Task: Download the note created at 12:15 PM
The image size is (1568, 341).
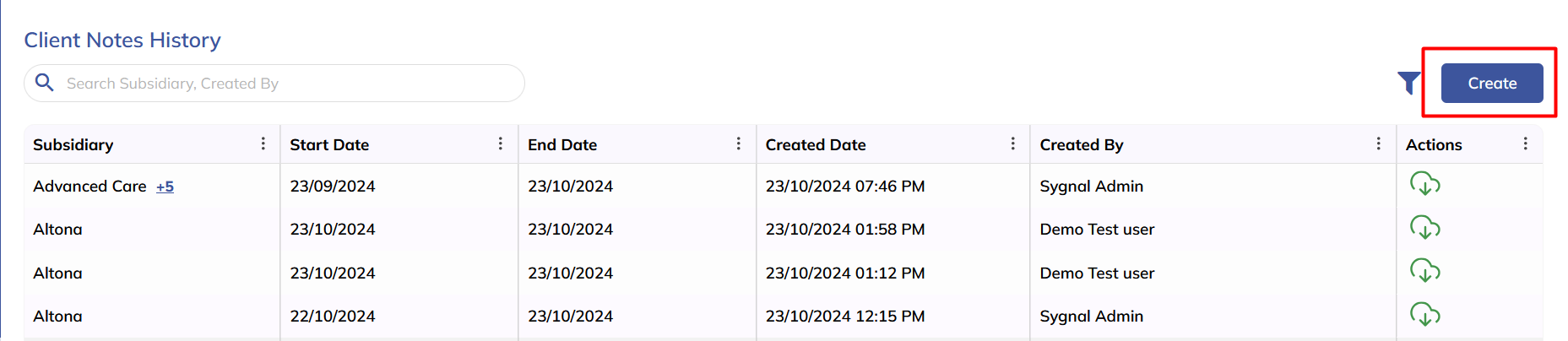Action: click(1424, 316)
